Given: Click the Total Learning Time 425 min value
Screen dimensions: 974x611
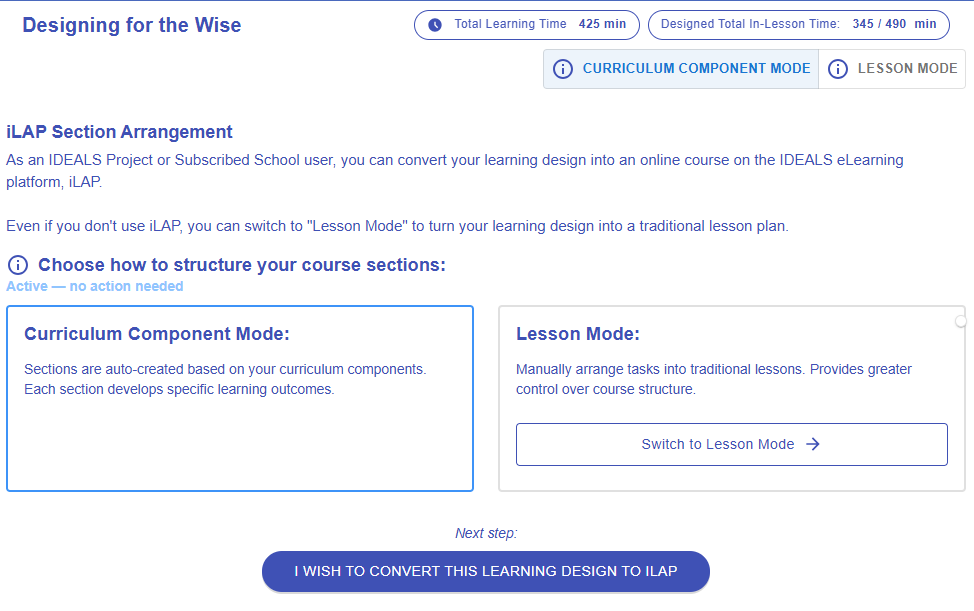Looking at the screenshot, I should click(x=603, y=24).
